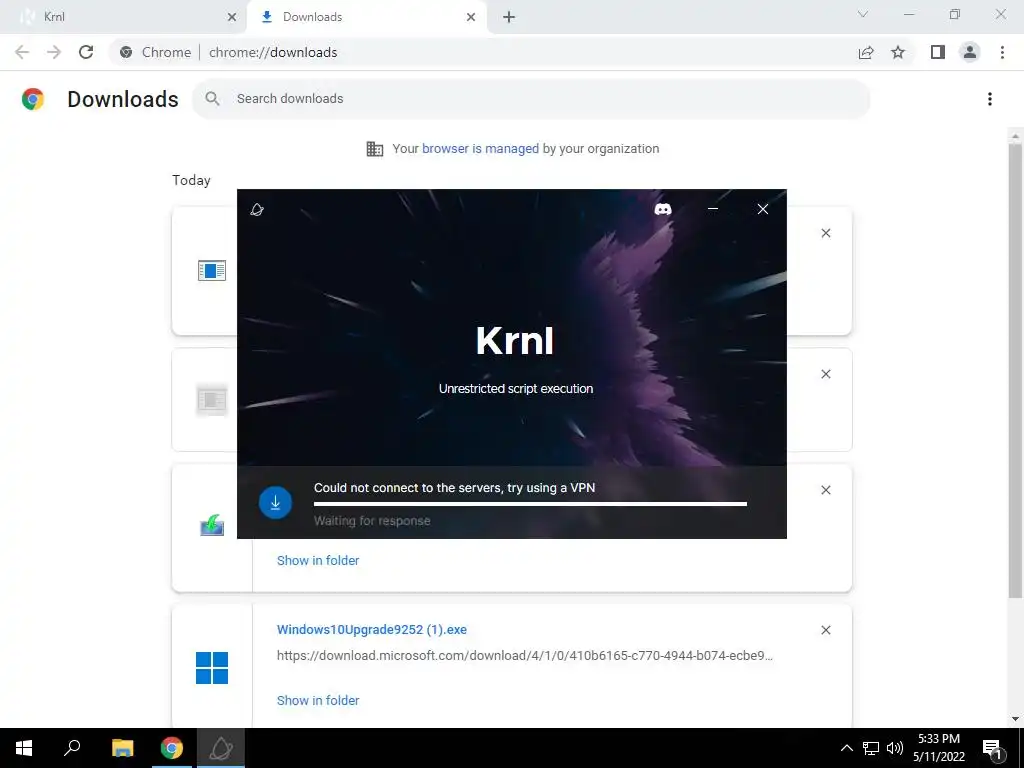Open a new browser tab
The width and height of the screenshot is (1024, 768).
pyautogui.click(x=509, y=17)
